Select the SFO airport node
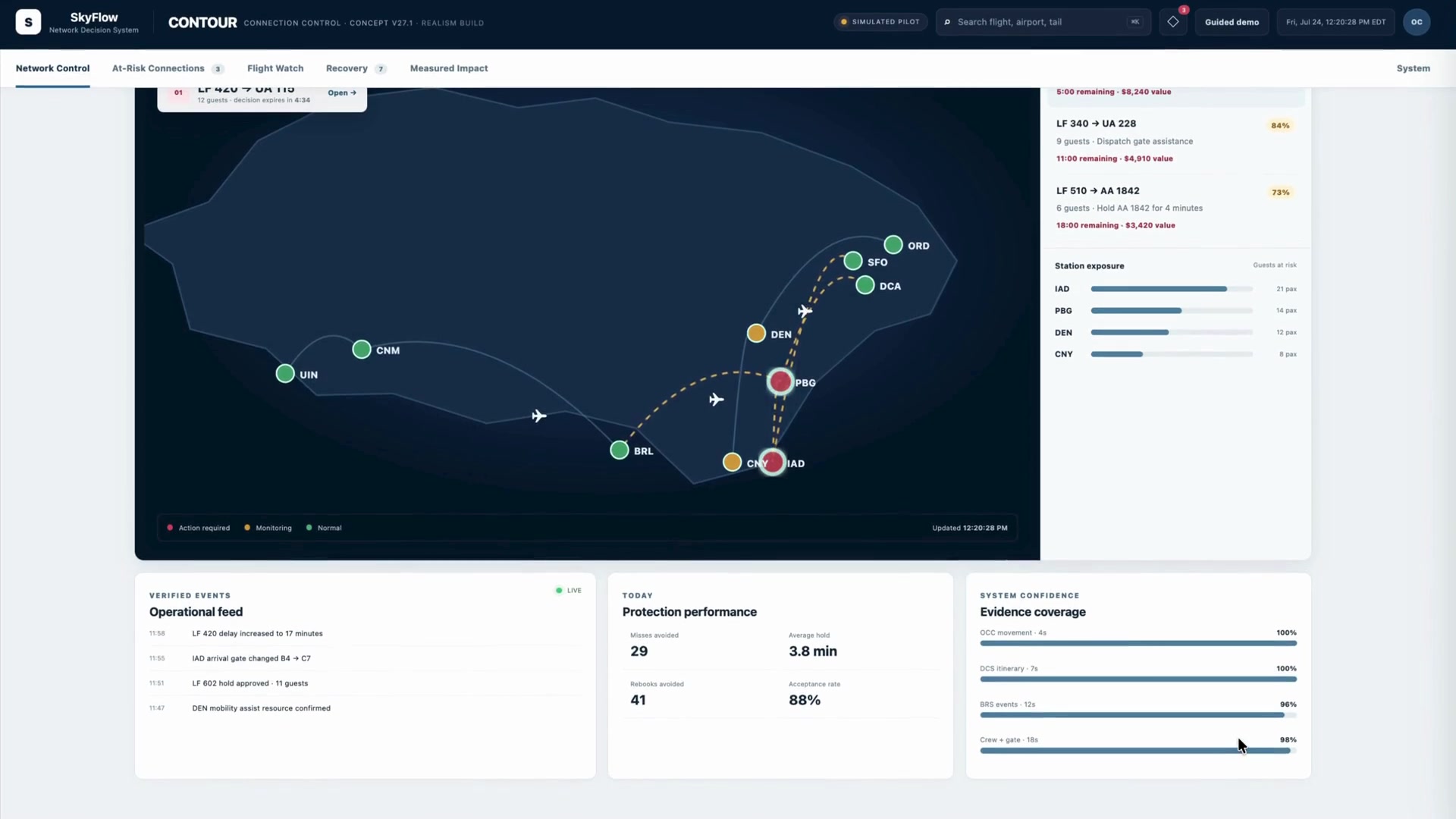Screen dimensions: 1456x819 [x=853, y=261]
